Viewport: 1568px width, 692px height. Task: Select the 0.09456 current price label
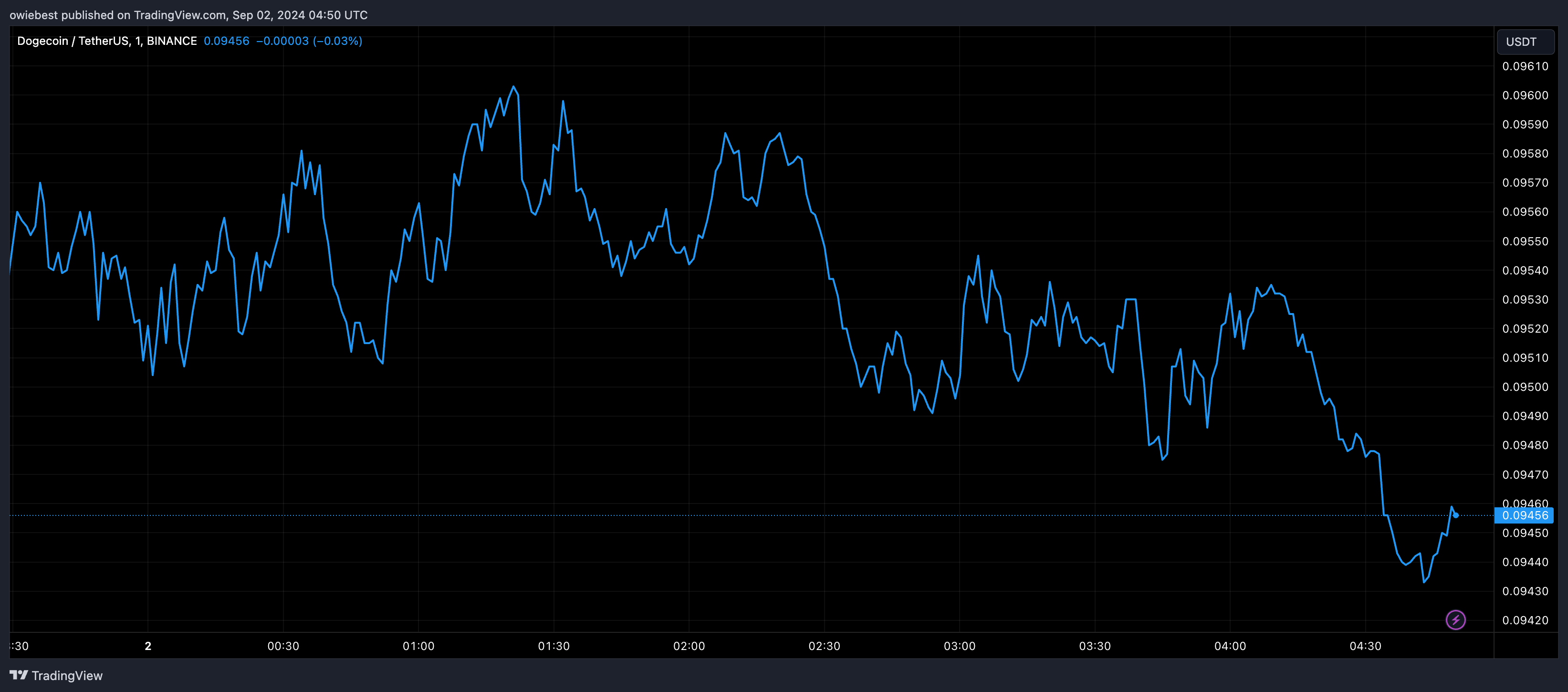click(x=1524, y=515)
